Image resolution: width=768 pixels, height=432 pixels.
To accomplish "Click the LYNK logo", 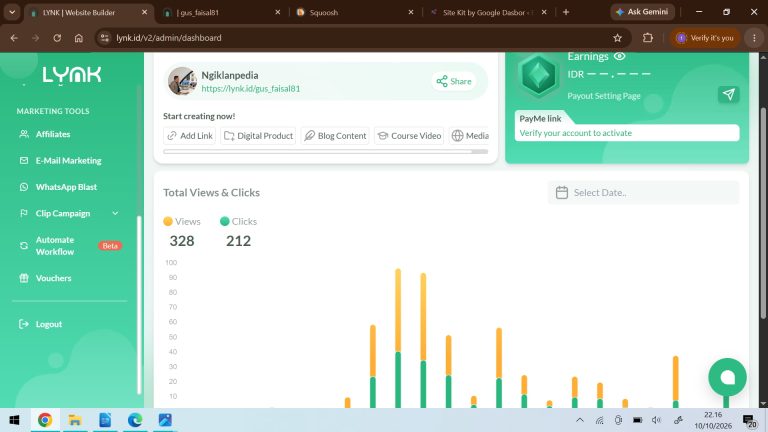I will click(72, 75).
